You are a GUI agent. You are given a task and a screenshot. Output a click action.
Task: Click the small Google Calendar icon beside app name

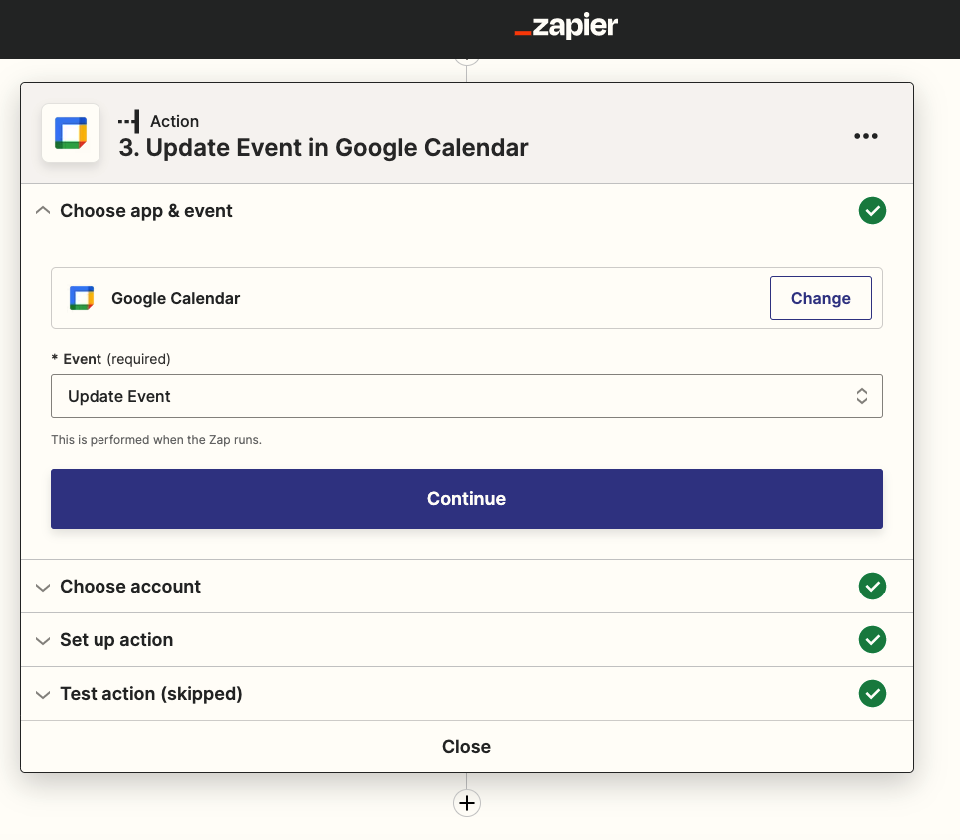82,298
